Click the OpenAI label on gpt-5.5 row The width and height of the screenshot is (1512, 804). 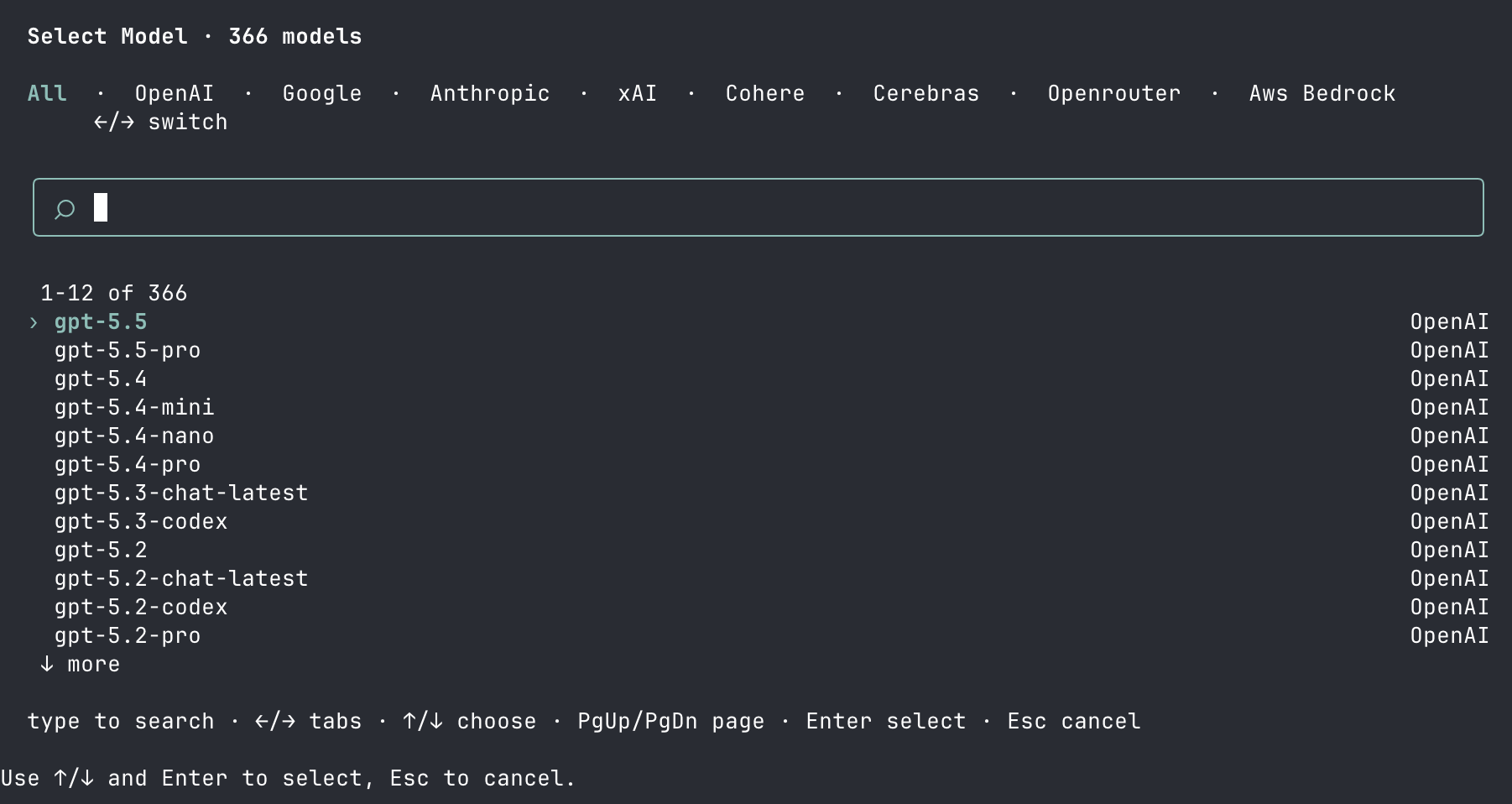pos(1450,321)
